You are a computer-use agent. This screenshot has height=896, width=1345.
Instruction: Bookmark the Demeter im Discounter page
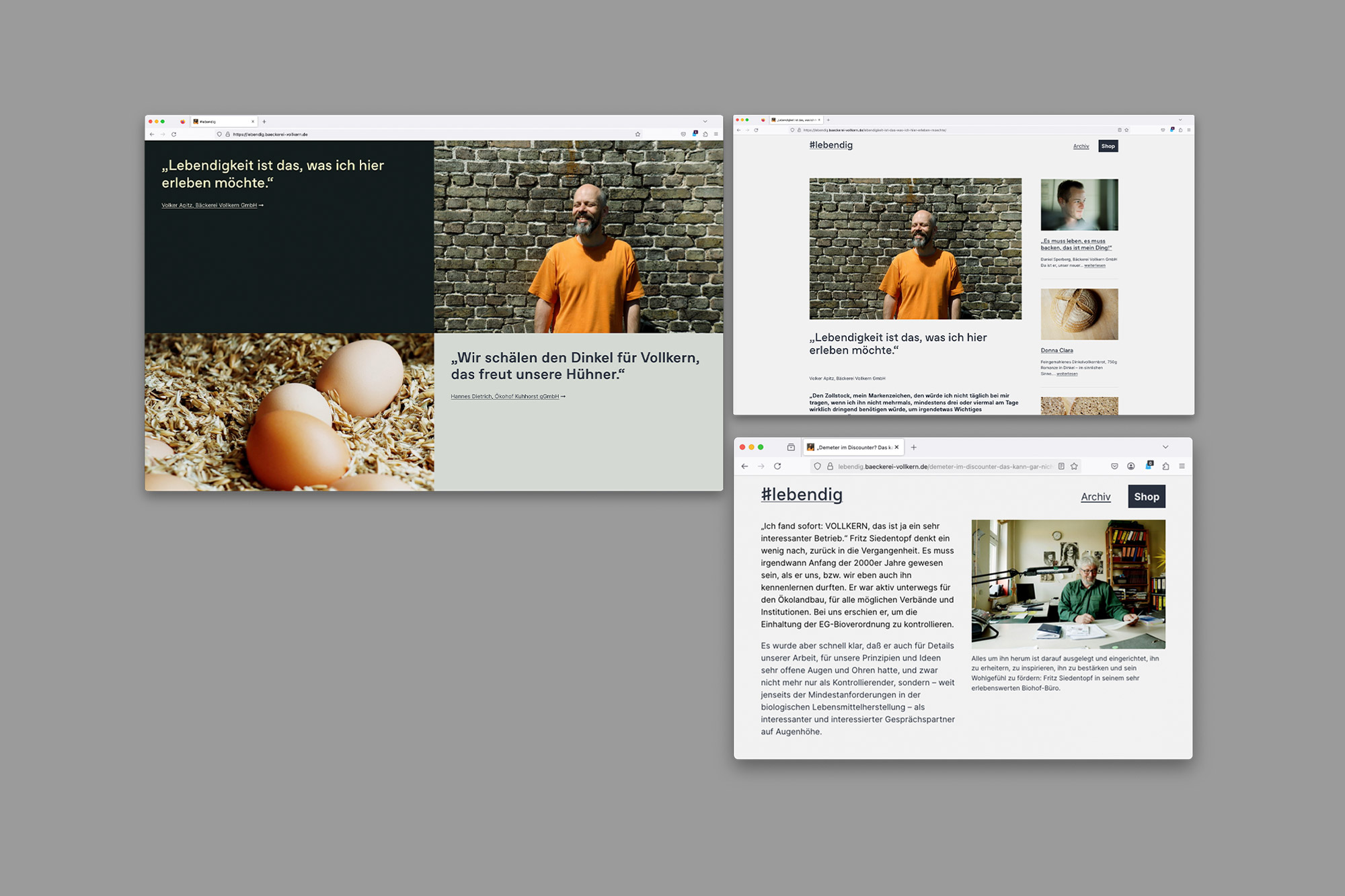[x=1075, y=466]
